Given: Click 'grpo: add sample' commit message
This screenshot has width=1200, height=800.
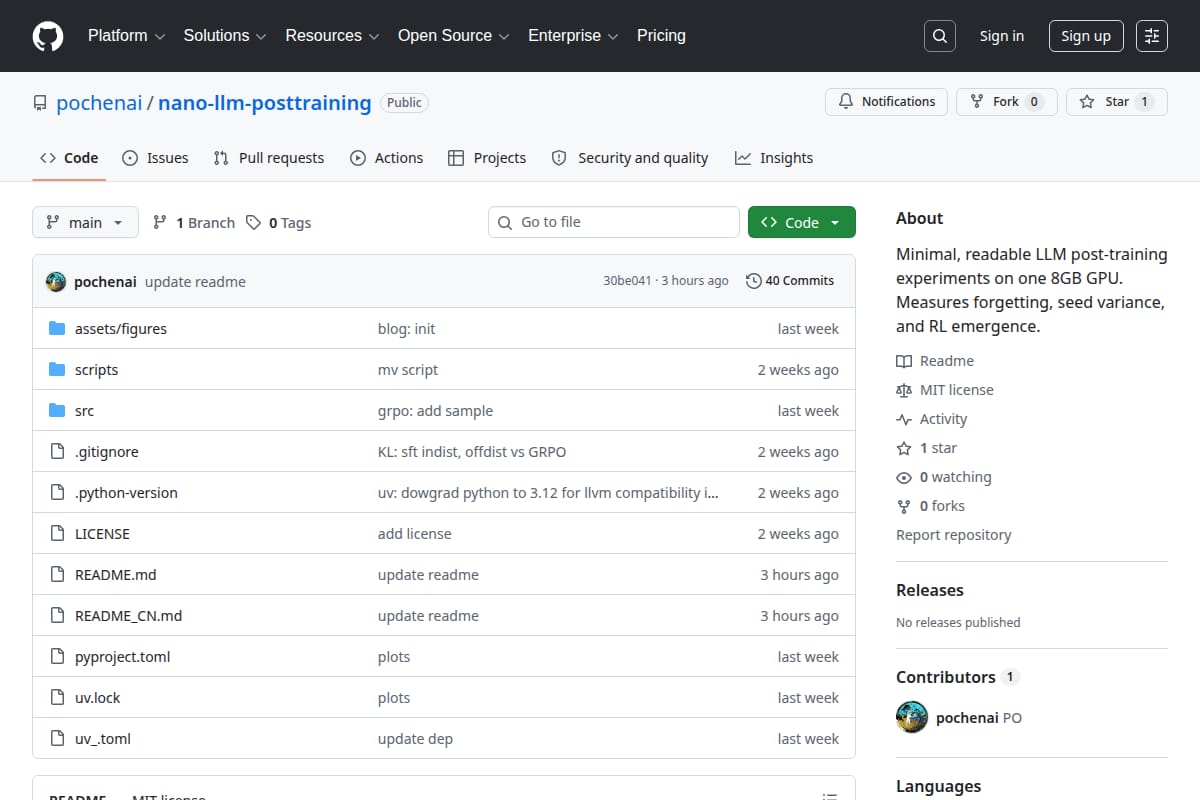Looking at the screenshot, I should [x=435, y=411].
